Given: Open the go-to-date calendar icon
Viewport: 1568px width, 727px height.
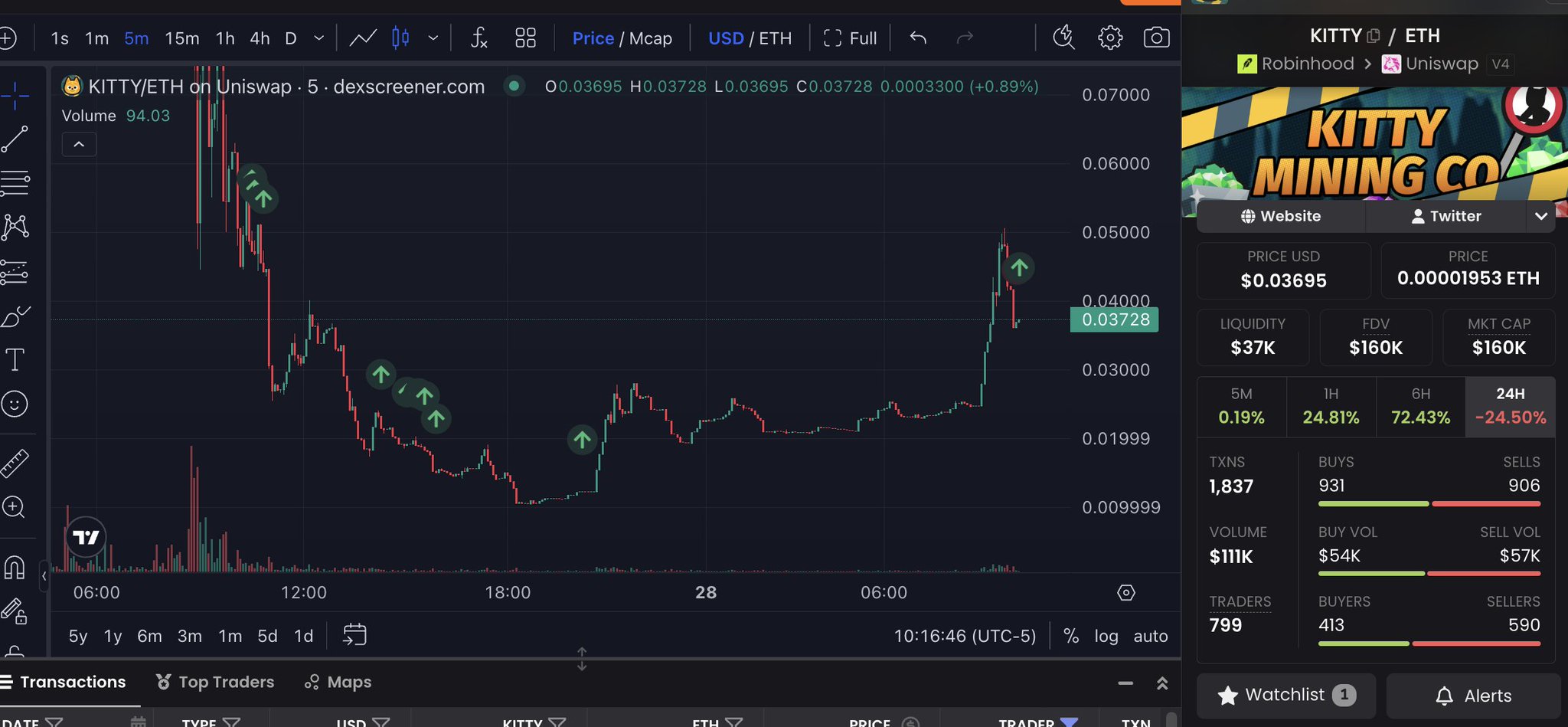Looking at the screenshot, I should tap(354, 634).
